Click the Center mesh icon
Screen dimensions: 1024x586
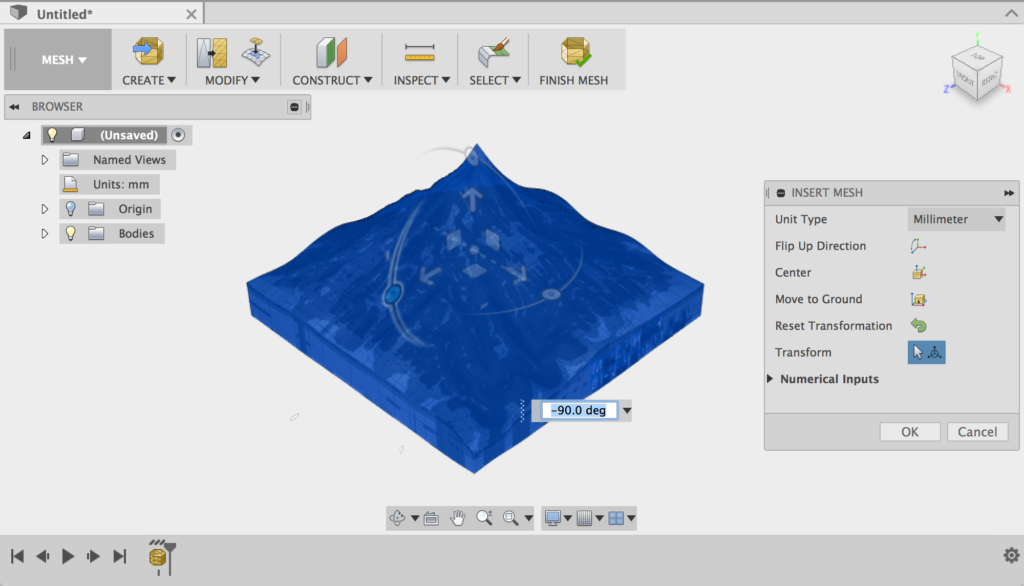[x=919, y=272]
